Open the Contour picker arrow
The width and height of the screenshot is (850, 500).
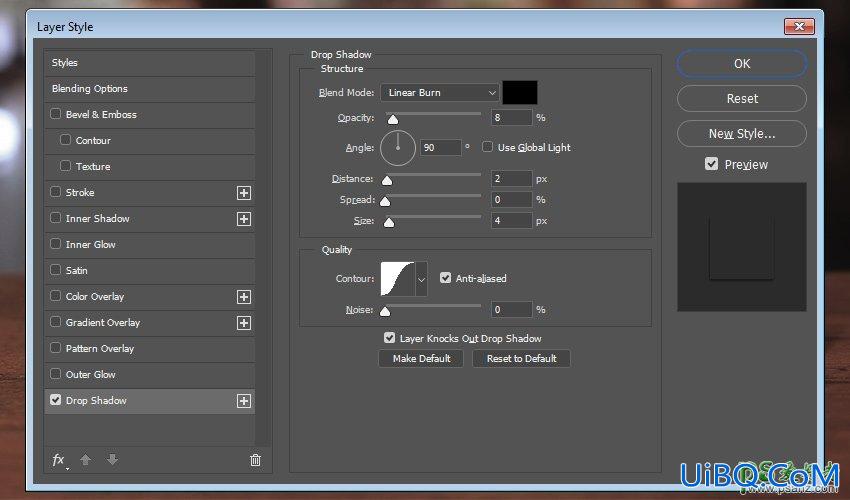pos(421,279)
